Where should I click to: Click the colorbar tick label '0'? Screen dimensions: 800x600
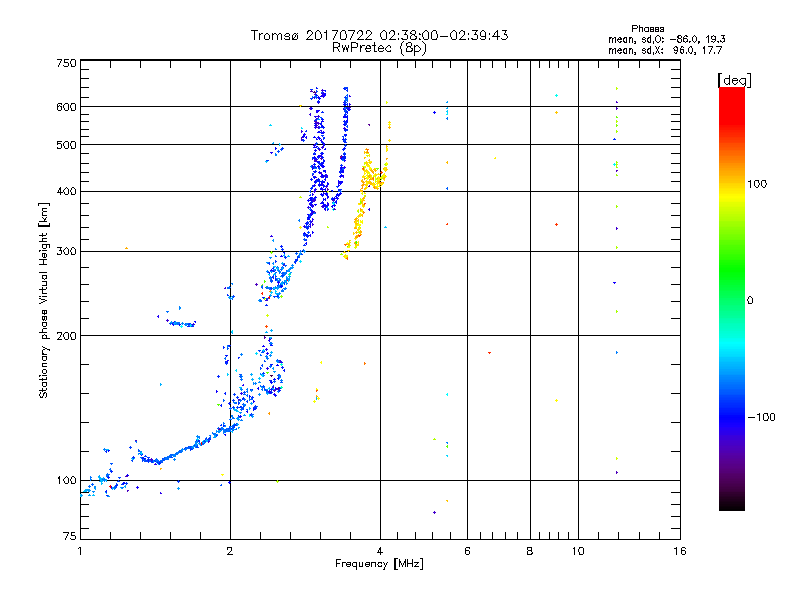pyautogui.click(x=750, y=300)
